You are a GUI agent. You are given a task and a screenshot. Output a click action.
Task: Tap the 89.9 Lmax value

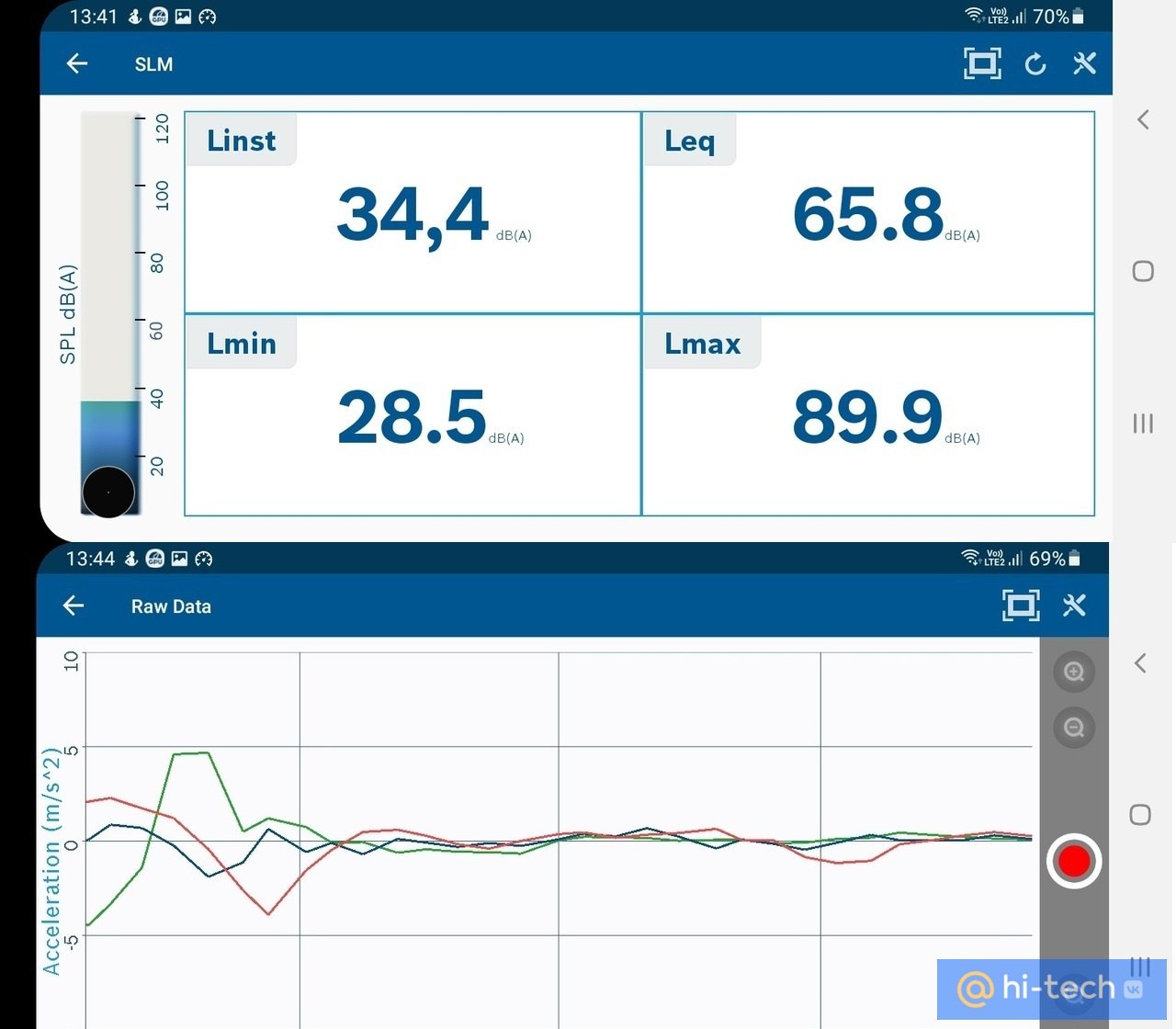point(867,417)
